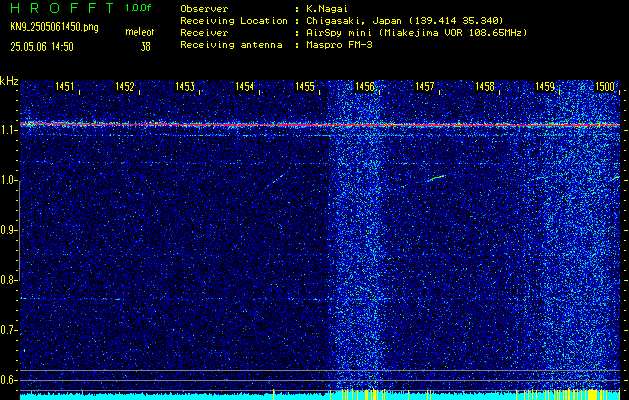Click the 0.7 frequency axis label
629x400 pixels.
pyautogui.click(x=8, y=330)
